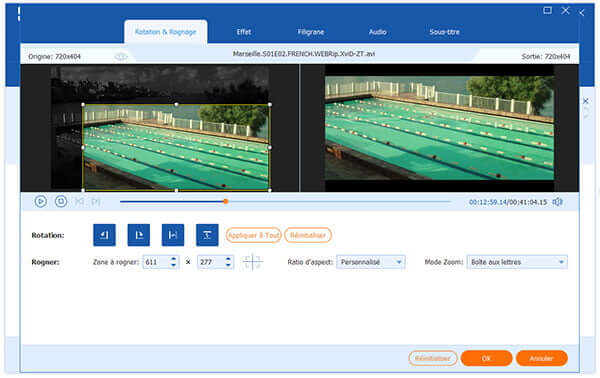Stop the video playback
Screen dimensions: 600x378
pyautogui.click(x=60, y=201)
